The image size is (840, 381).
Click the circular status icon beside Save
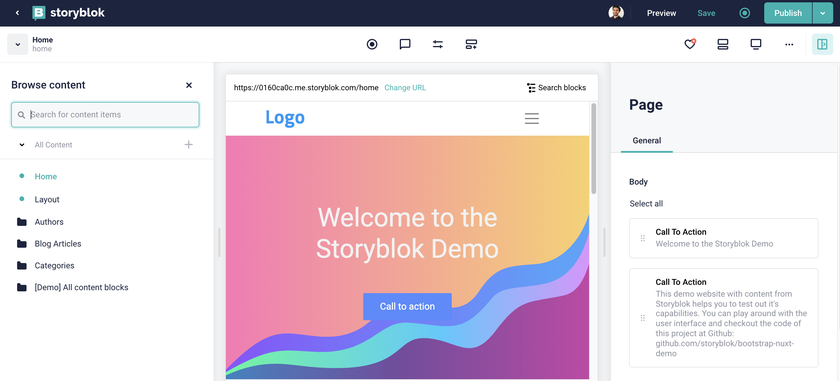745,13
